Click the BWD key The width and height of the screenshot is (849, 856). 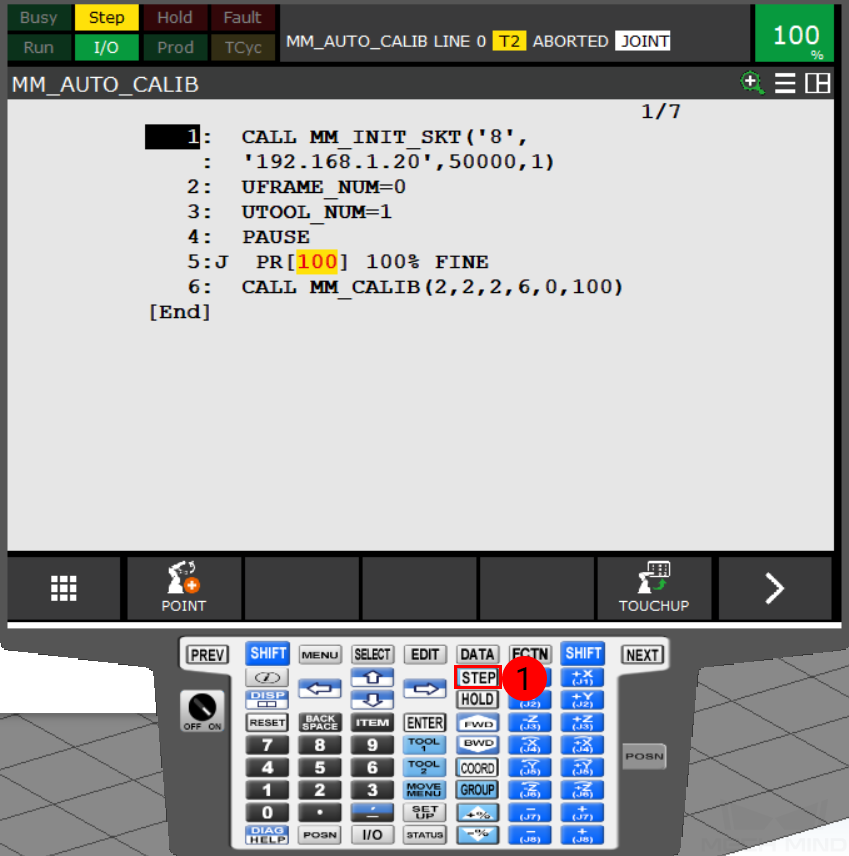pos(478,744)
